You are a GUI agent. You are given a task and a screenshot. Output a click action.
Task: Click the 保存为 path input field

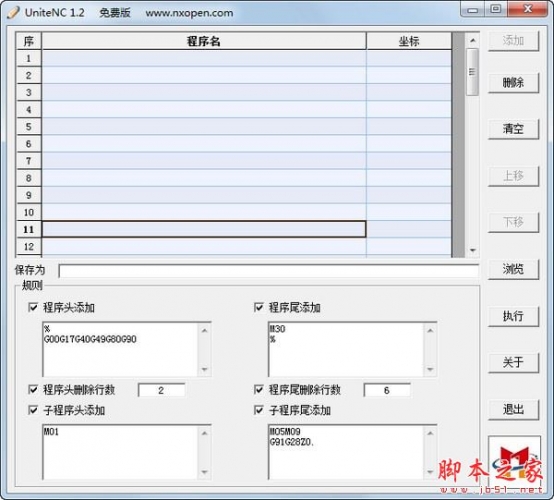pyautogui.click(x=269, y=271)
